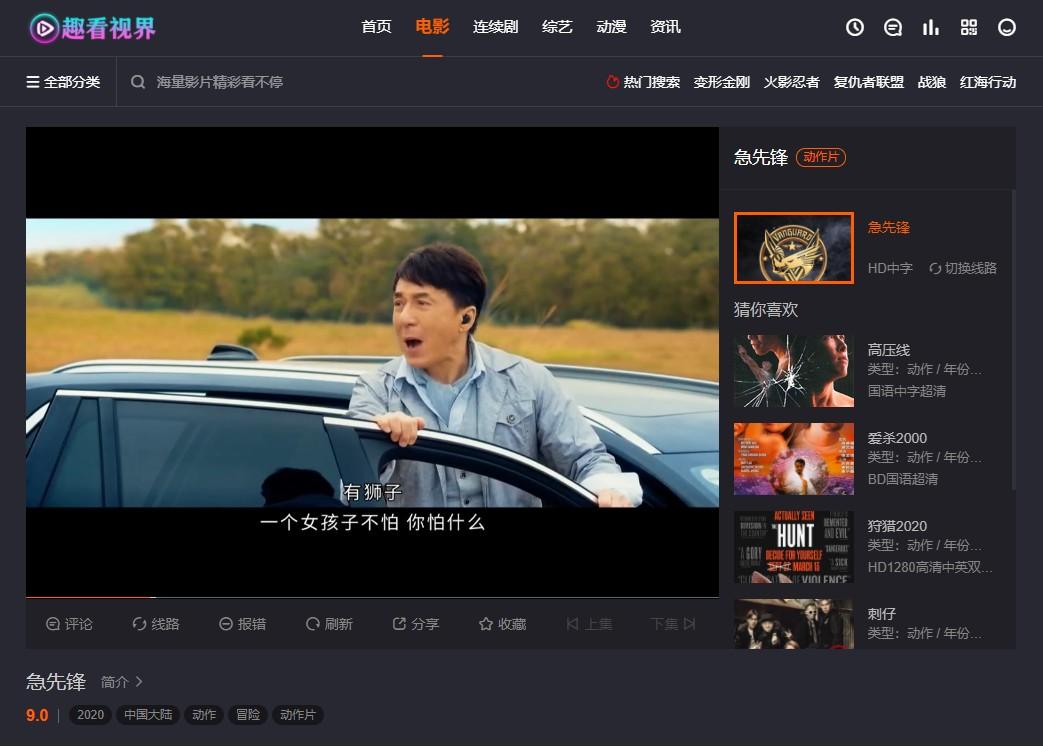Open the 全部分类 category menu
Viewport: 1043px width, 748px height.
63,82
